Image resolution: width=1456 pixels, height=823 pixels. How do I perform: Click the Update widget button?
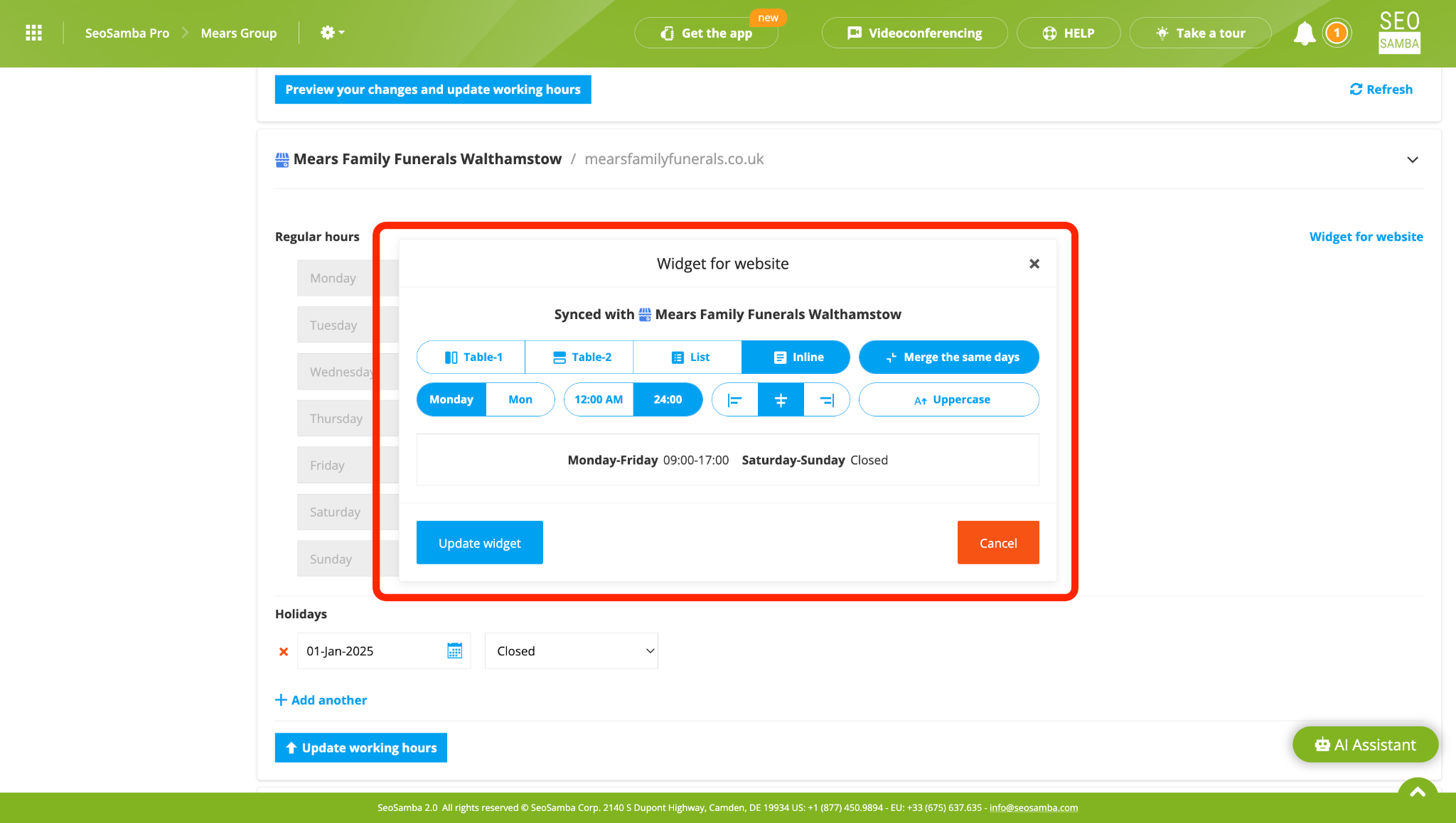pyautogui.click(x=480, y=542)
